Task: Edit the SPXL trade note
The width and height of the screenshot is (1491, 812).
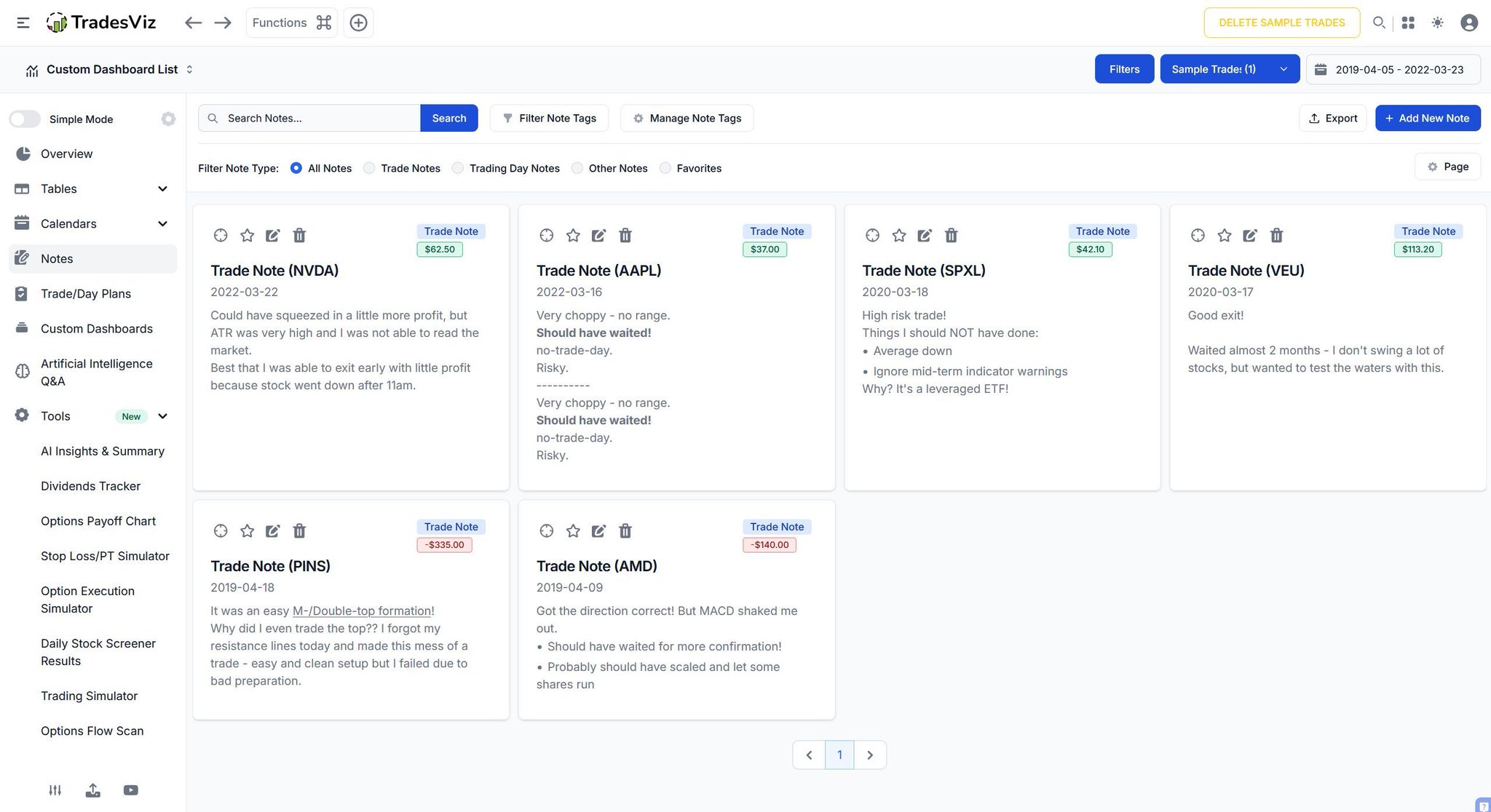Action: [925, 235]
